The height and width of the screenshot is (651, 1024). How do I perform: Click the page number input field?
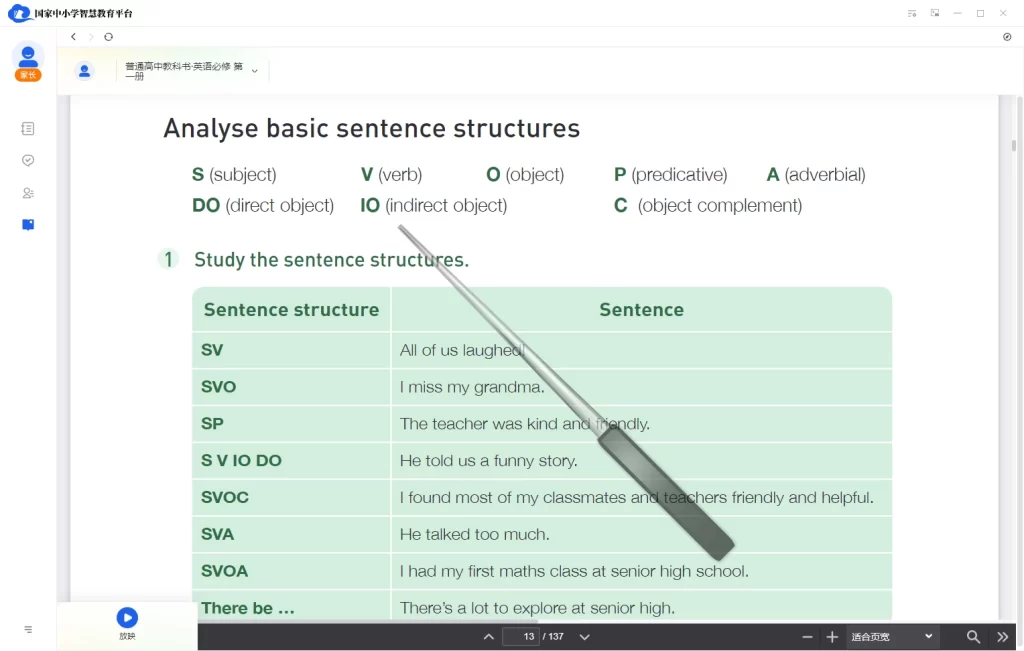(x=521, y=637)
